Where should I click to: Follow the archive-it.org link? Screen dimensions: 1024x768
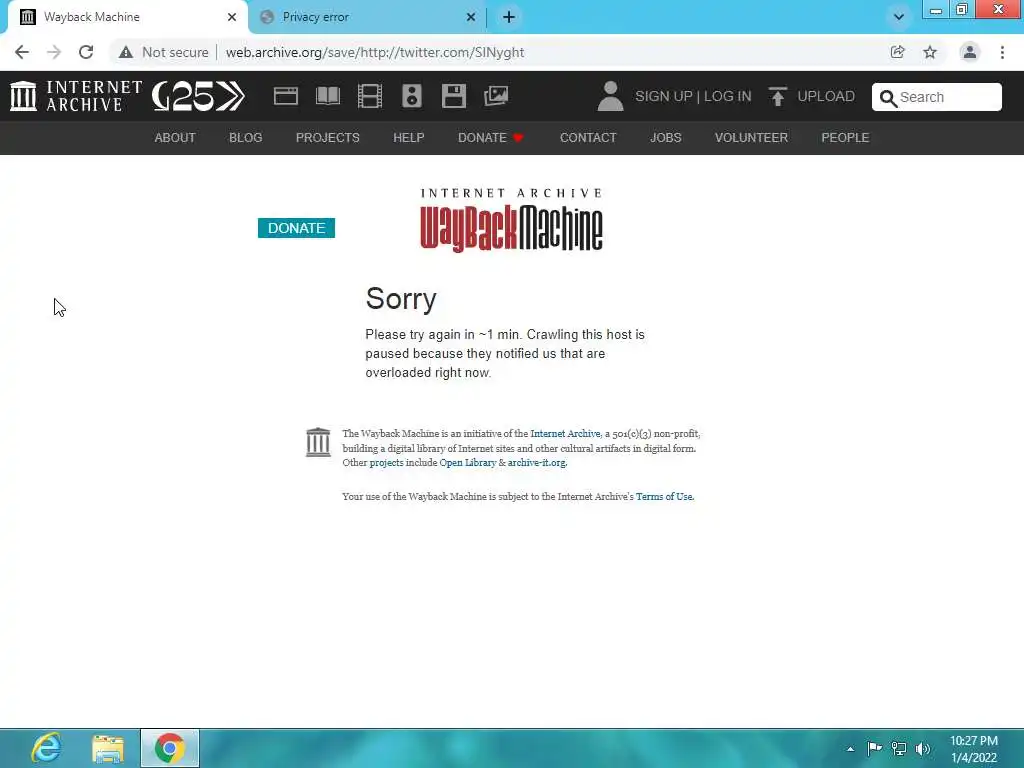(537, 462)
